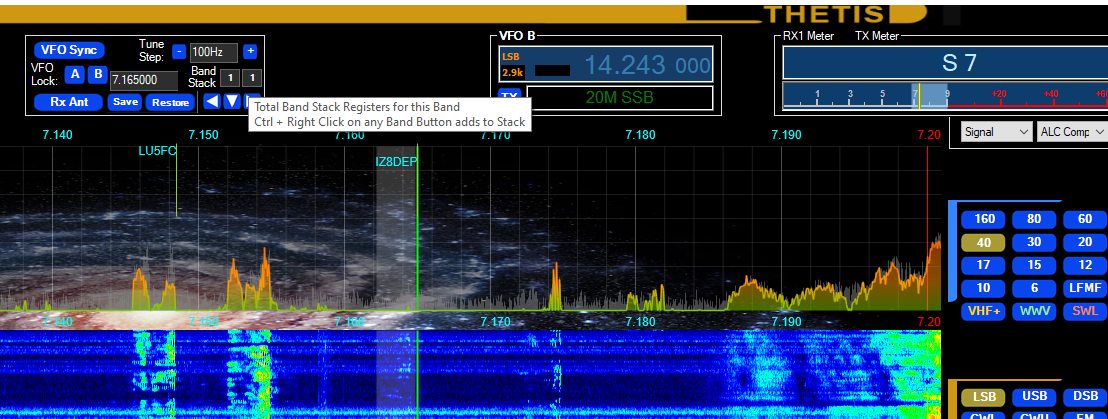Toggle VFO Lock A
Image resolution: width=1108 pixels, height=419 pixels.
(x=74, y=74)
